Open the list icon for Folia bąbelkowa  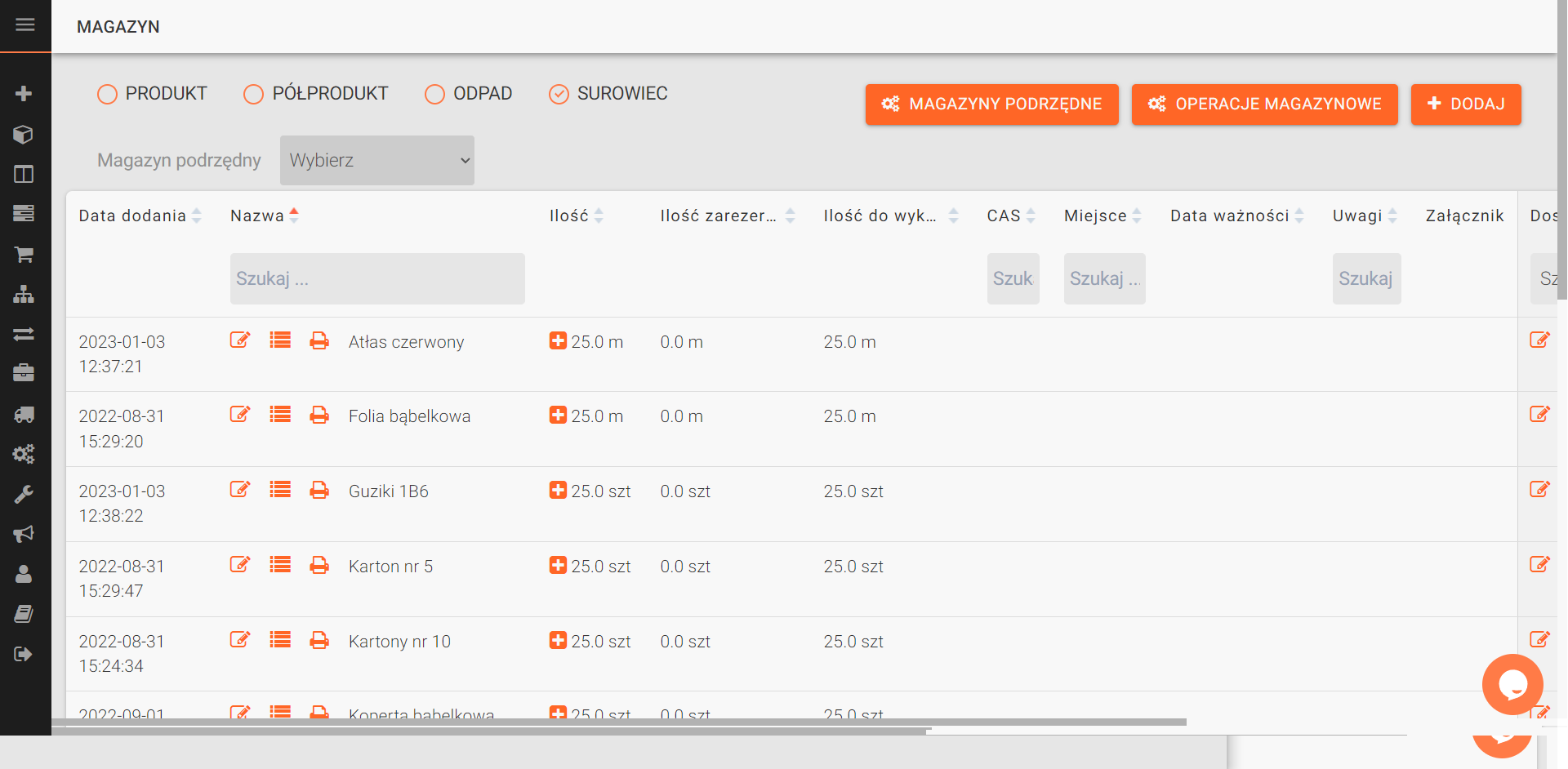[280, 415]
